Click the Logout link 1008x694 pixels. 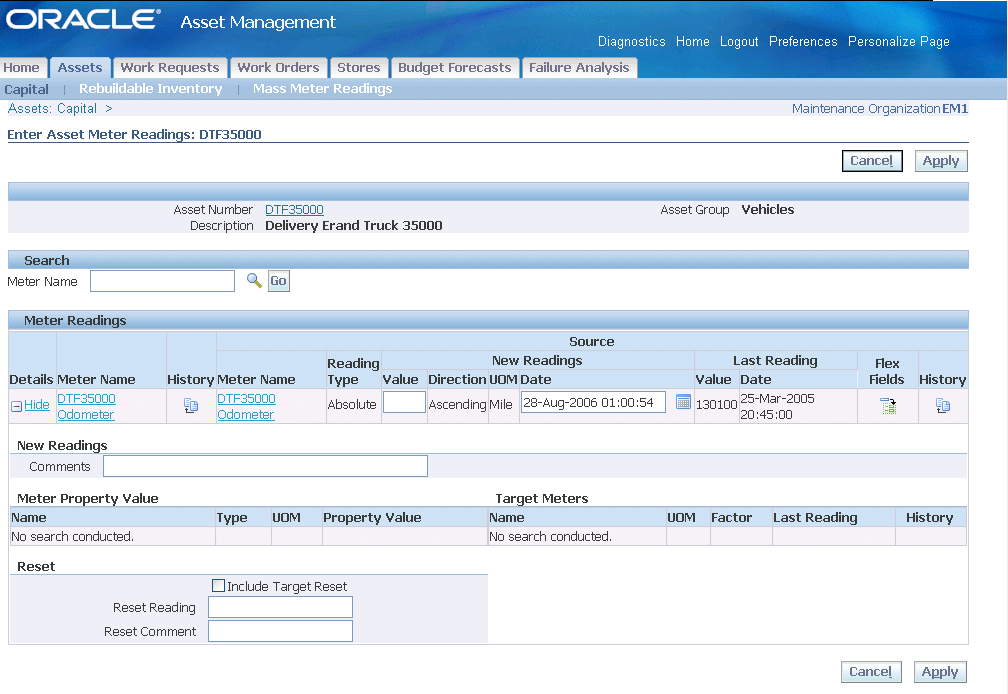739,41
